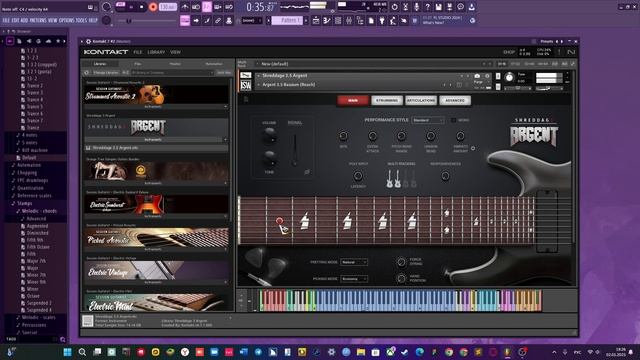Click the disk icon beside Shreddage 3.5 Argent.nki

tap(88, 148)
